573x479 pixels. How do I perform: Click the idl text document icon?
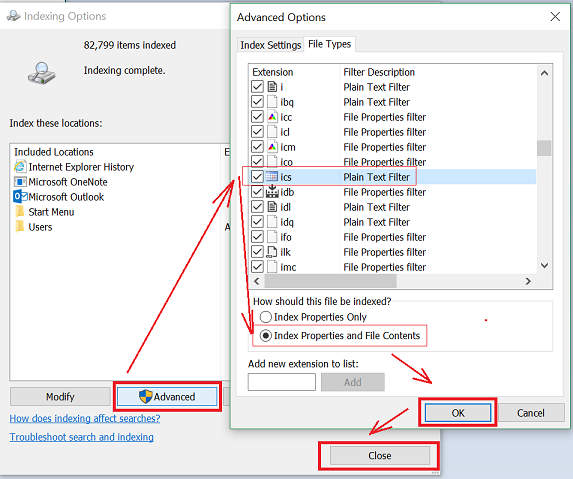272,207
